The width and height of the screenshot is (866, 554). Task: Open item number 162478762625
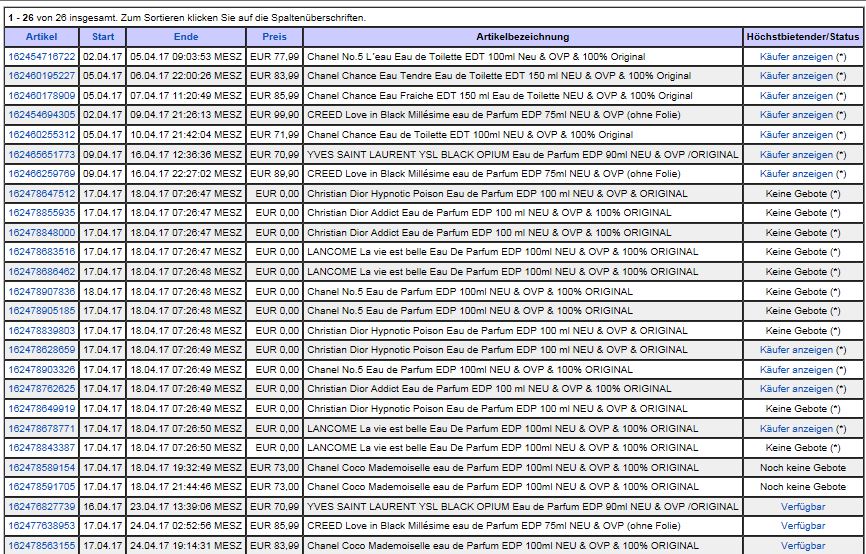coord(41,389)
